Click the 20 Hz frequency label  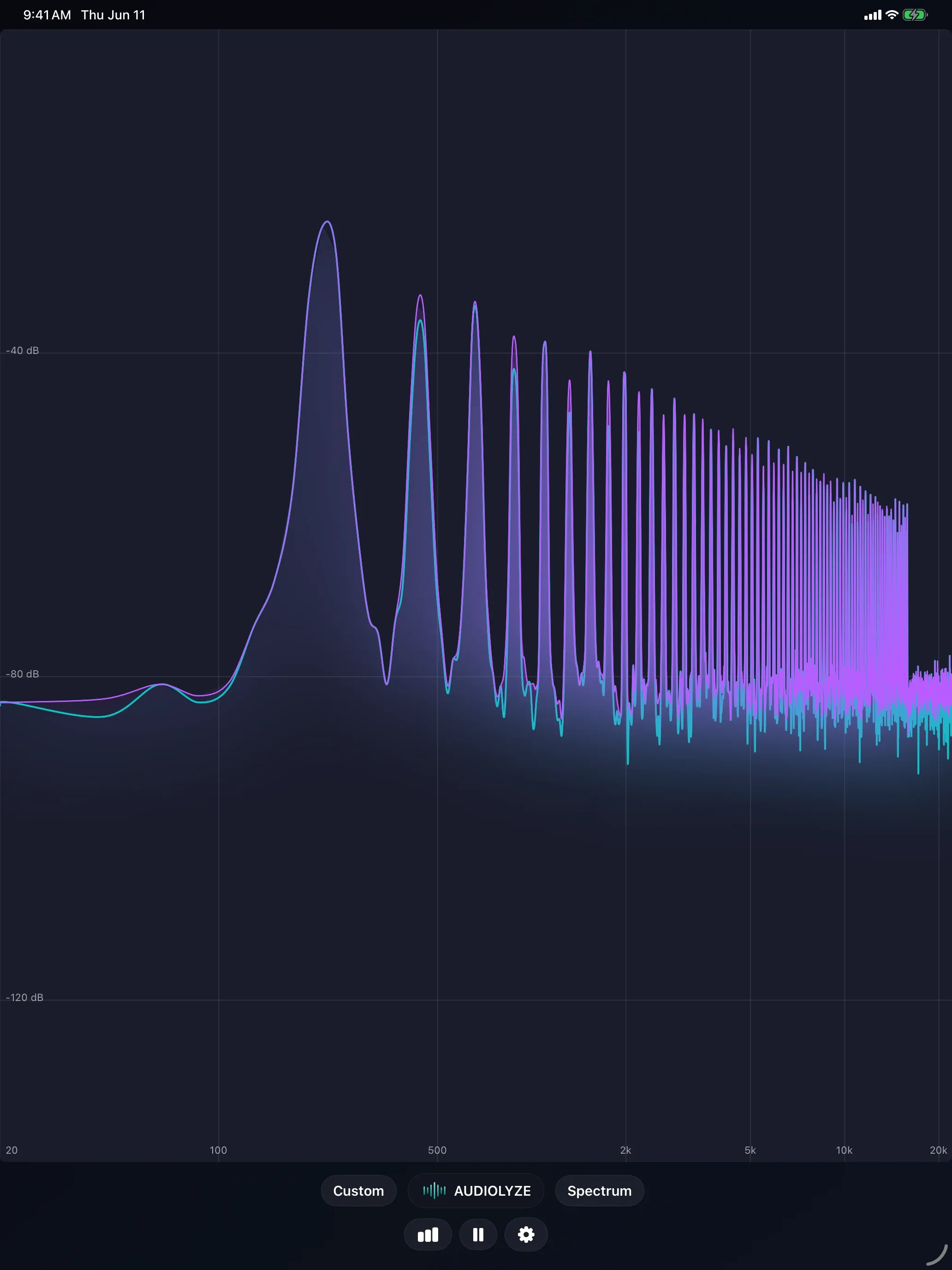12,1150
